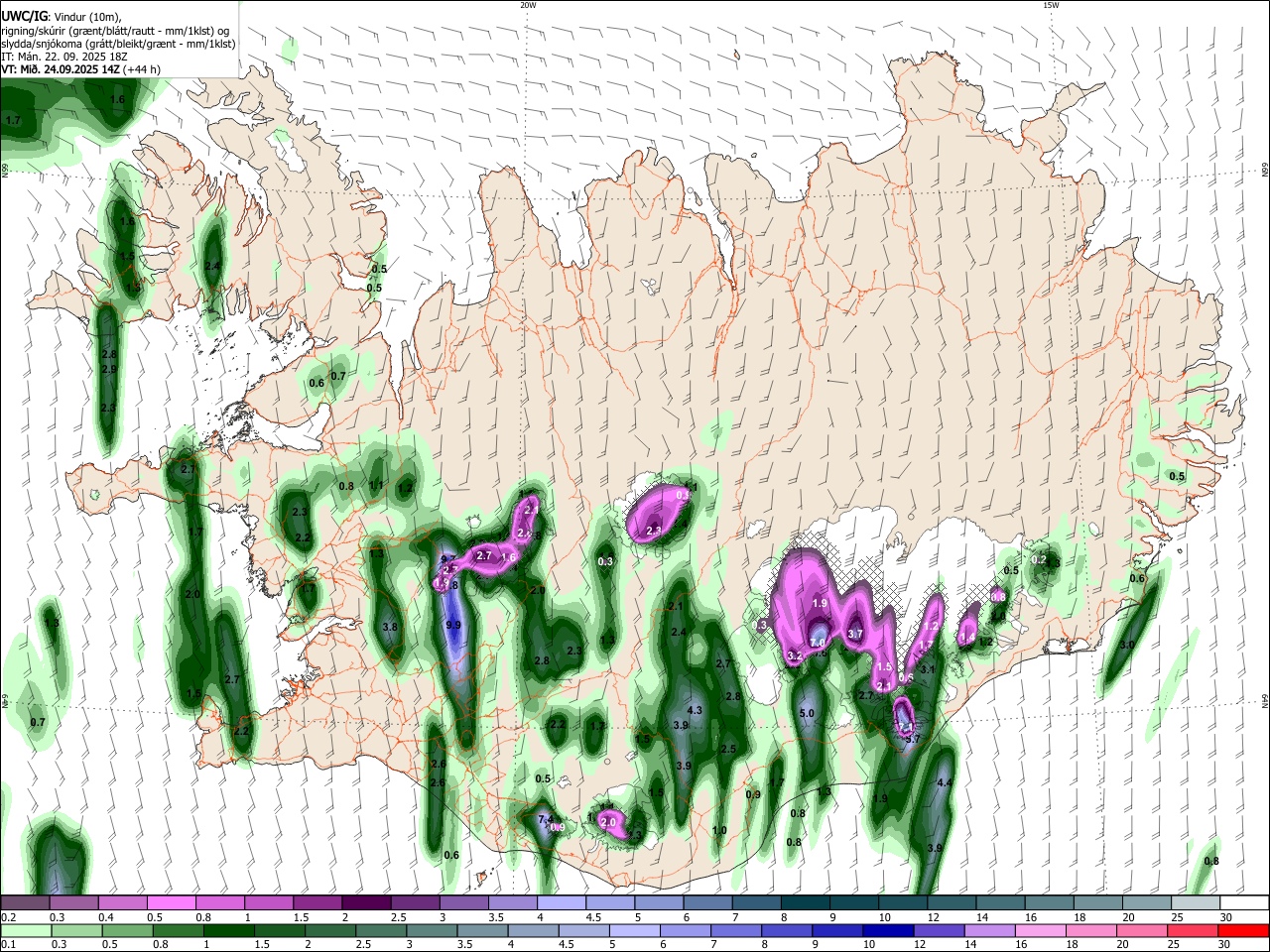Screen dimensions: 1270x952
Task: Click the "rigning/skúrir" rain description line
Action: coord(115,30)
